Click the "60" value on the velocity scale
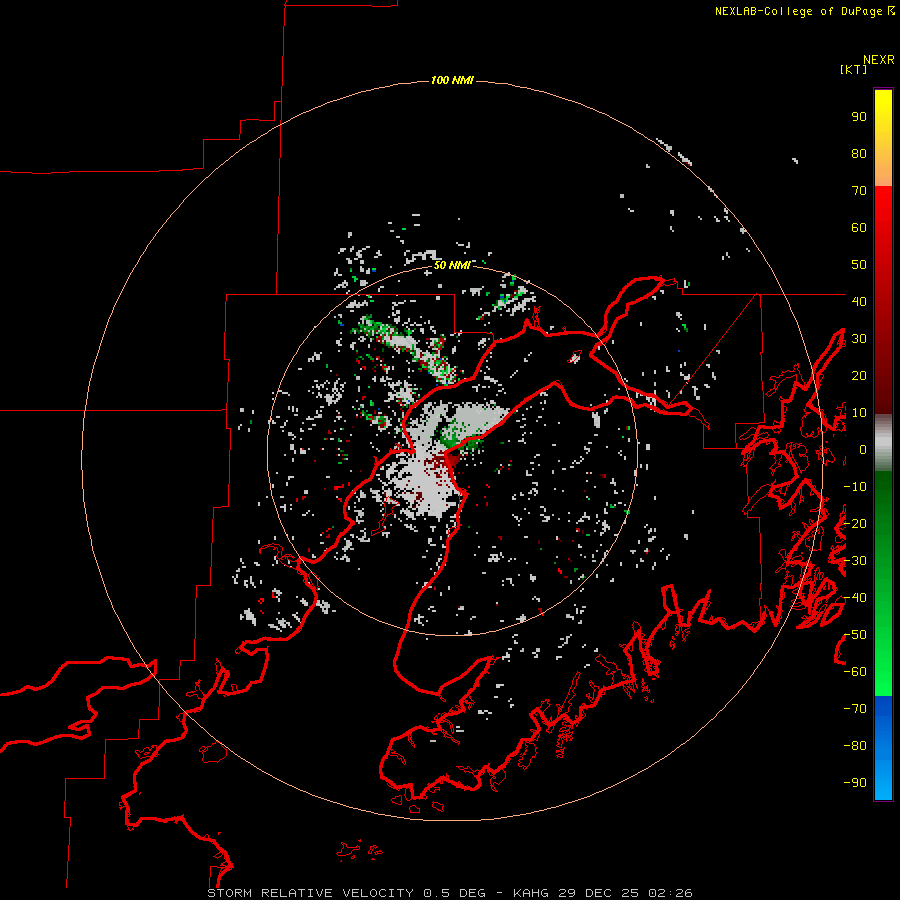The height and width of the screenshot is (900, 900). 859,228
